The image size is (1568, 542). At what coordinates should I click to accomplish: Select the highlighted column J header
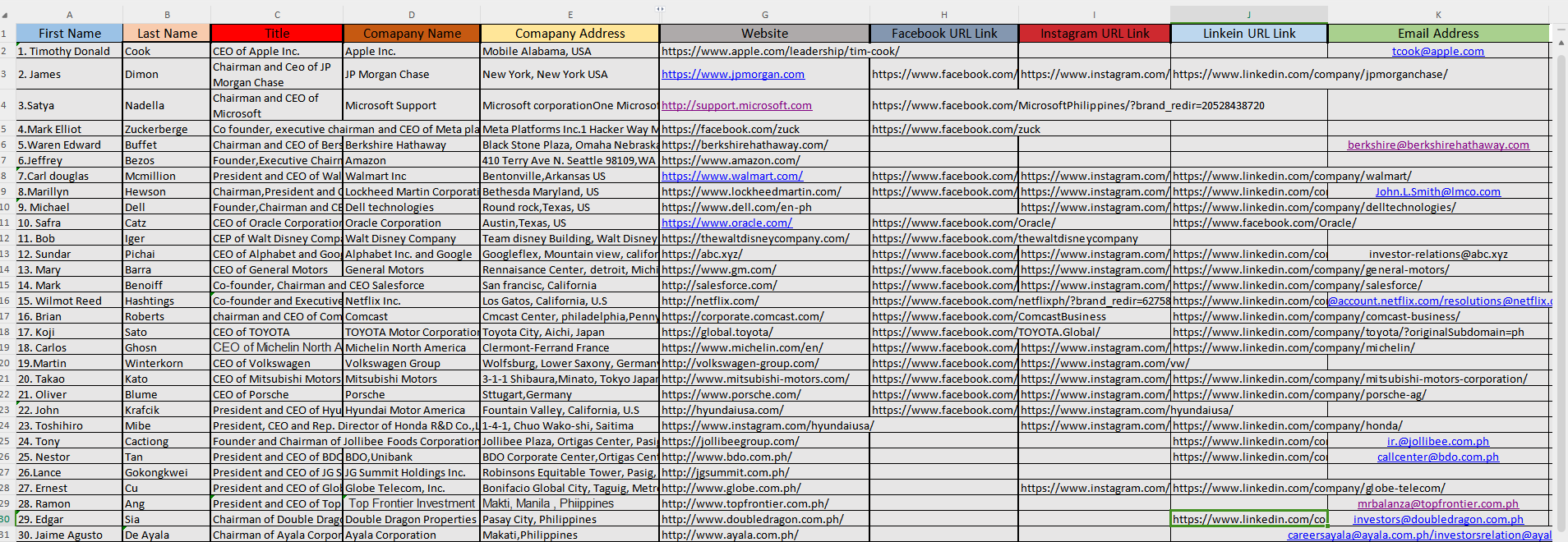tap(1249, 15)
